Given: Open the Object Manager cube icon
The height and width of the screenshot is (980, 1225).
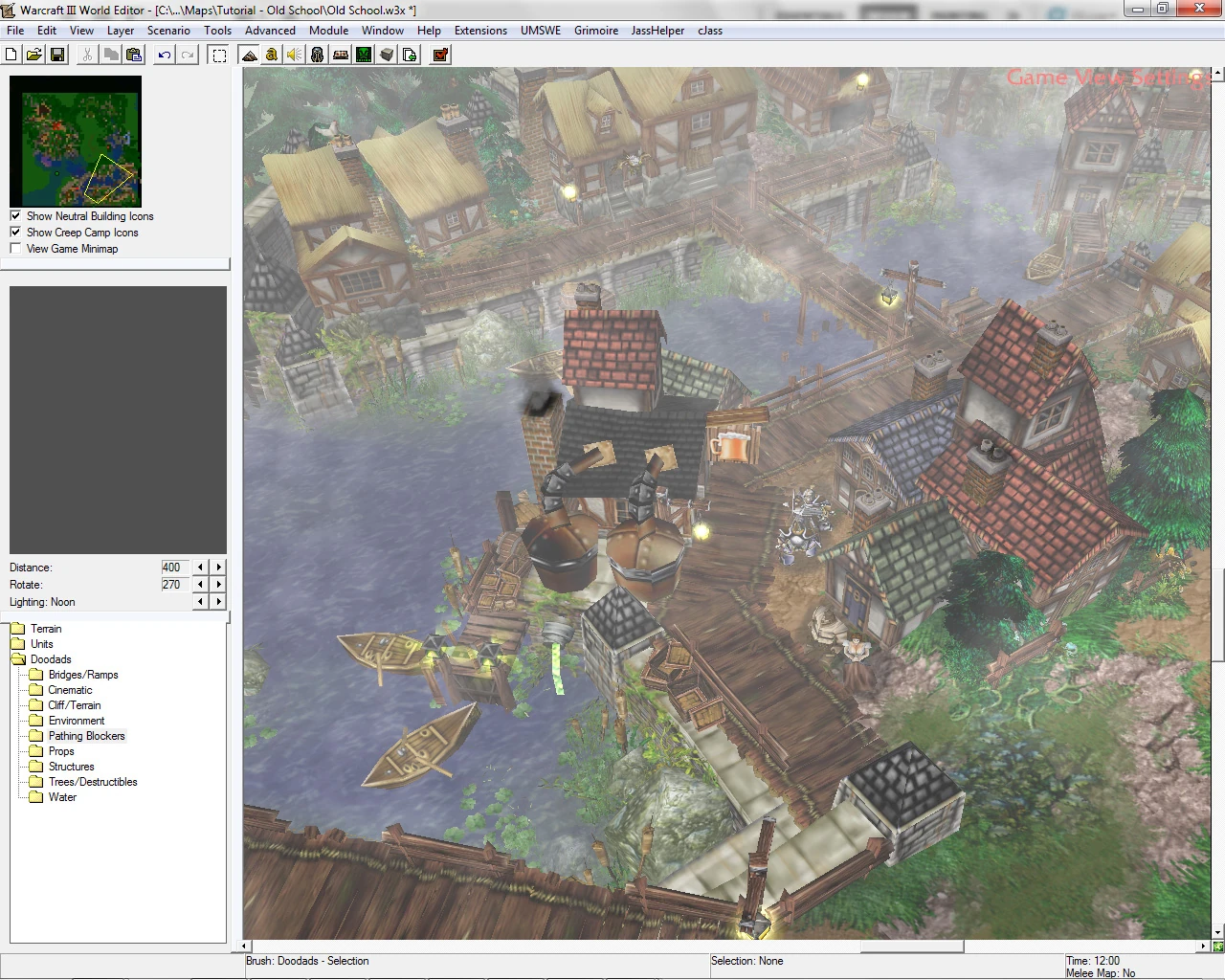Looking at the screenshot, I should pyautogui.click(x=387, y=55).
